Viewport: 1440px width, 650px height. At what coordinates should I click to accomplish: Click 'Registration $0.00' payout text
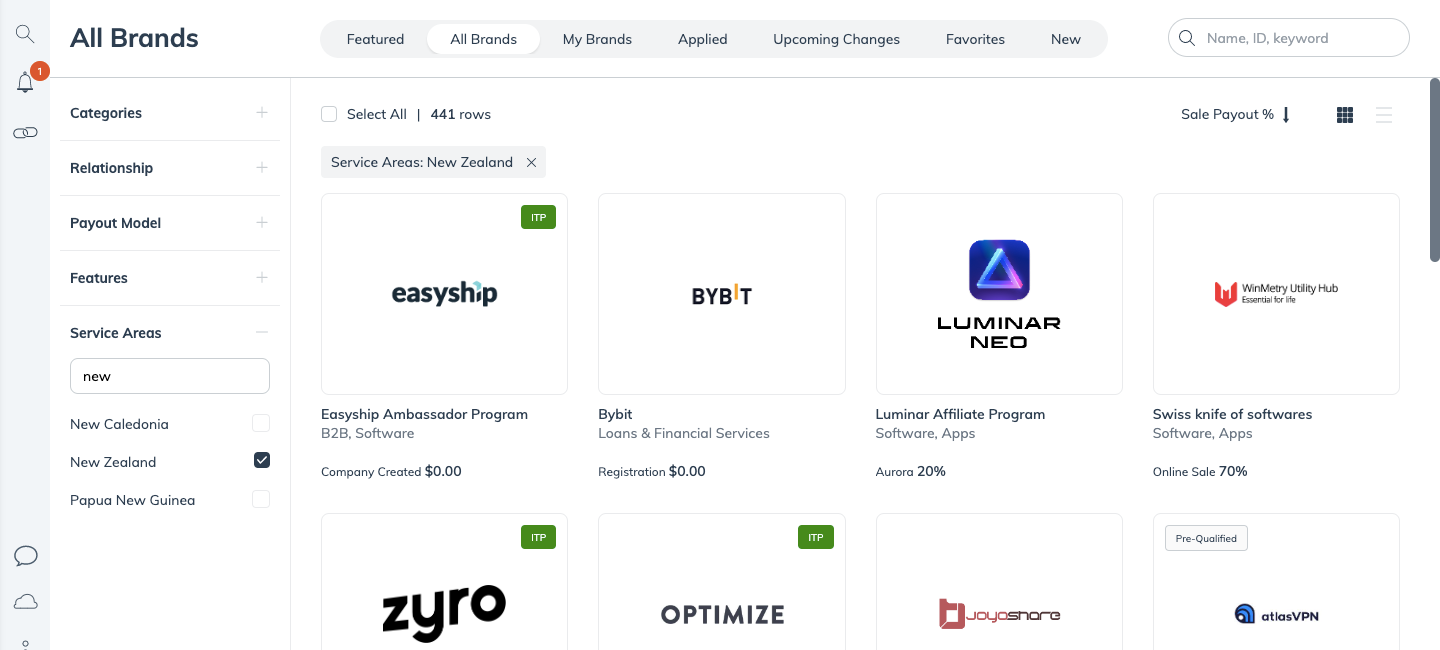click(x=652, y=471)
